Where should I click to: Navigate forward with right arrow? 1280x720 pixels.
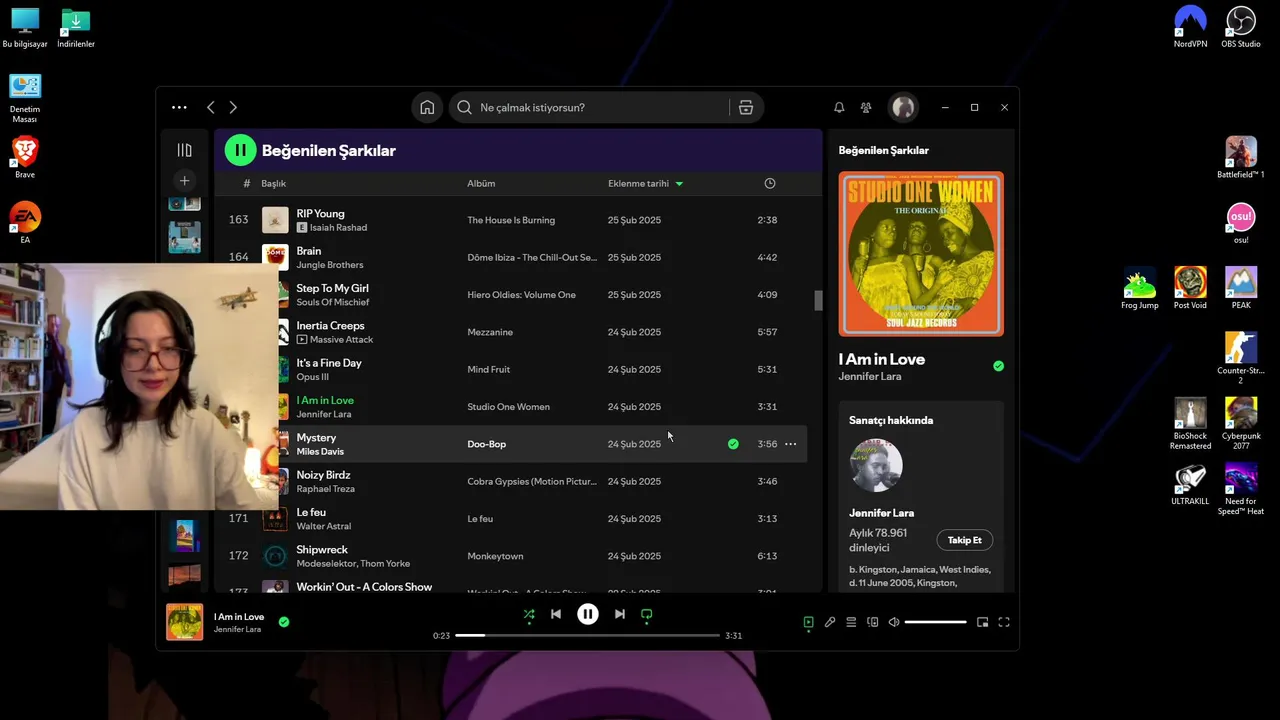click(233, 107)
